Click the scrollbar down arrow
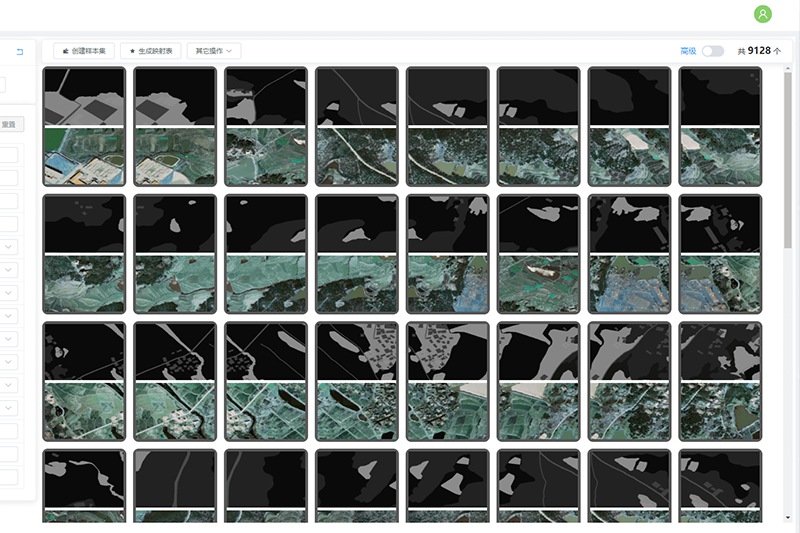Viewport: 800px width, 533px height. coord(789,516)
